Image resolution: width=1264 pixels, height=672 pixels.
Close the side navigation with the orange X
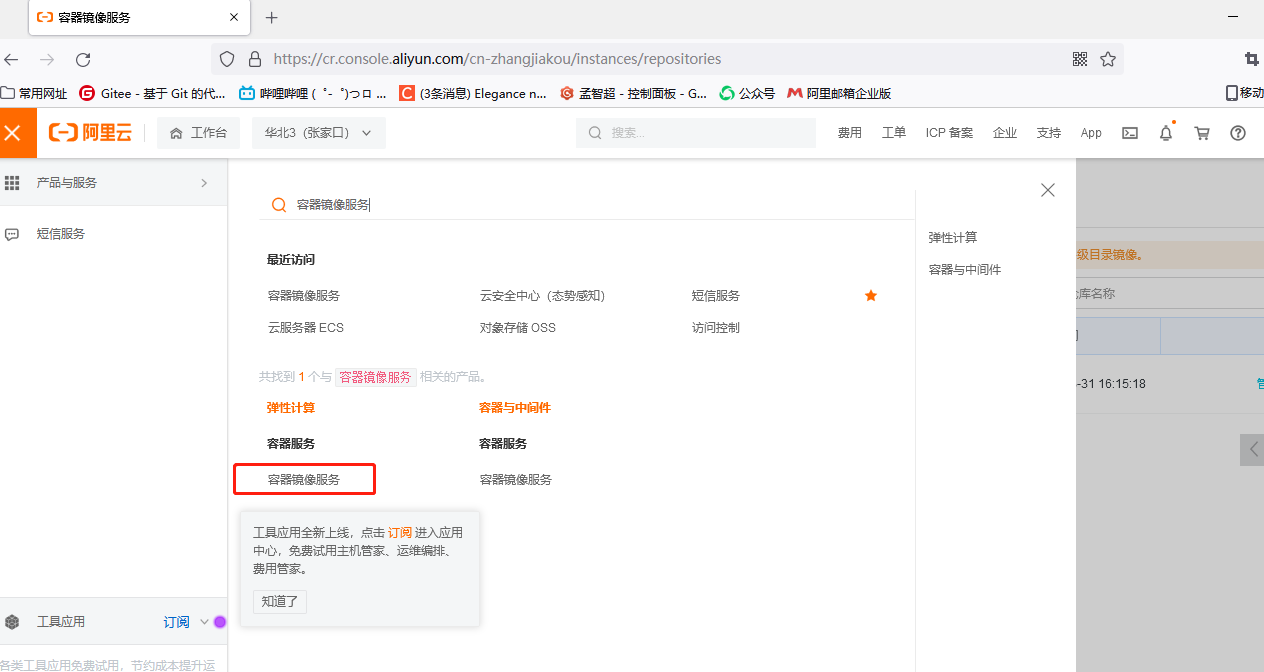coord(12,133)
